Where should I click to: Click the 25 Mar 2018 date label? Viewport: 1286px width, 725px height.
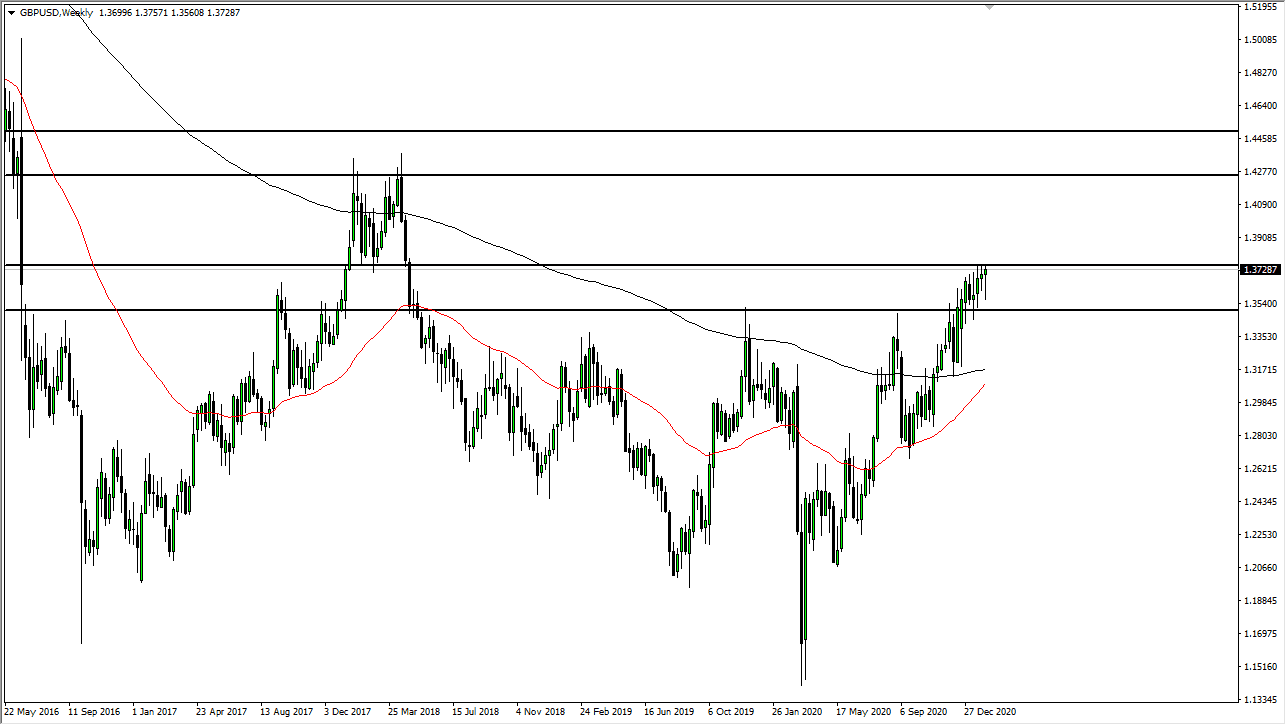click(415, 712)
